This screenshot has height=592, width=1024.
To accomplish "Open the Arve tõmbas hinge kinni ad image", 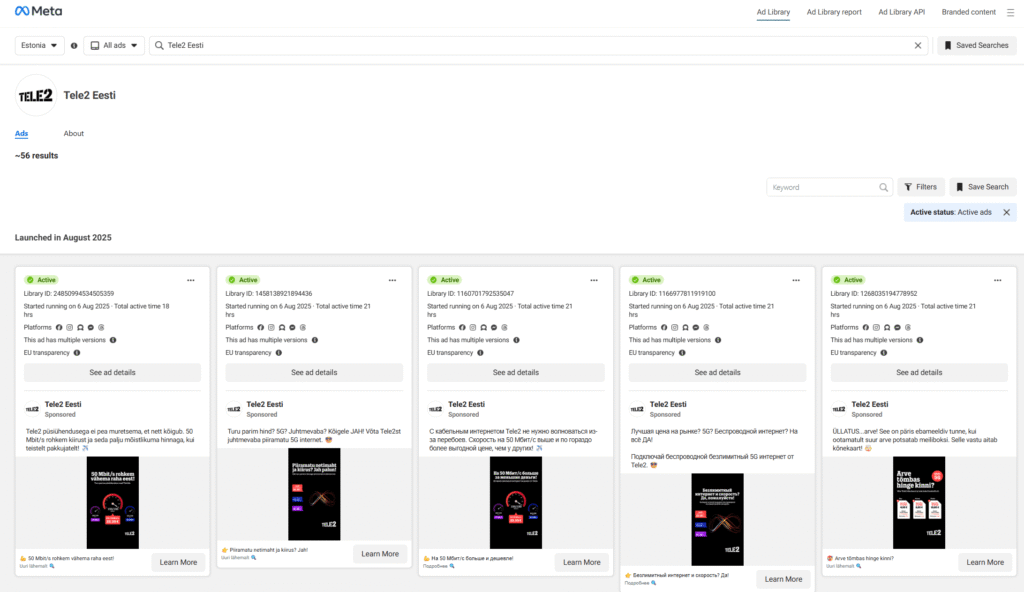I will [919, 502].
